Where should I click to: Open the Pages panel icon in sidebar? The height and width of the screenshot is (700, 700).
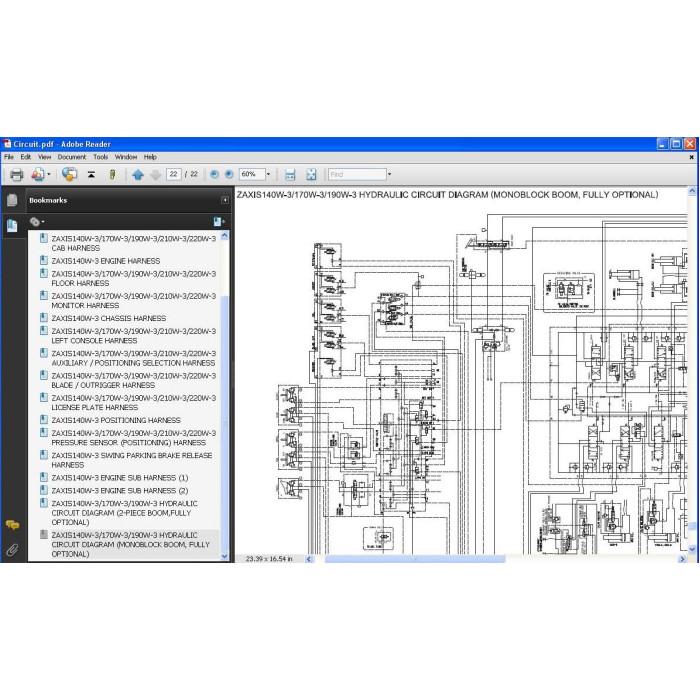tap(12, 200)
